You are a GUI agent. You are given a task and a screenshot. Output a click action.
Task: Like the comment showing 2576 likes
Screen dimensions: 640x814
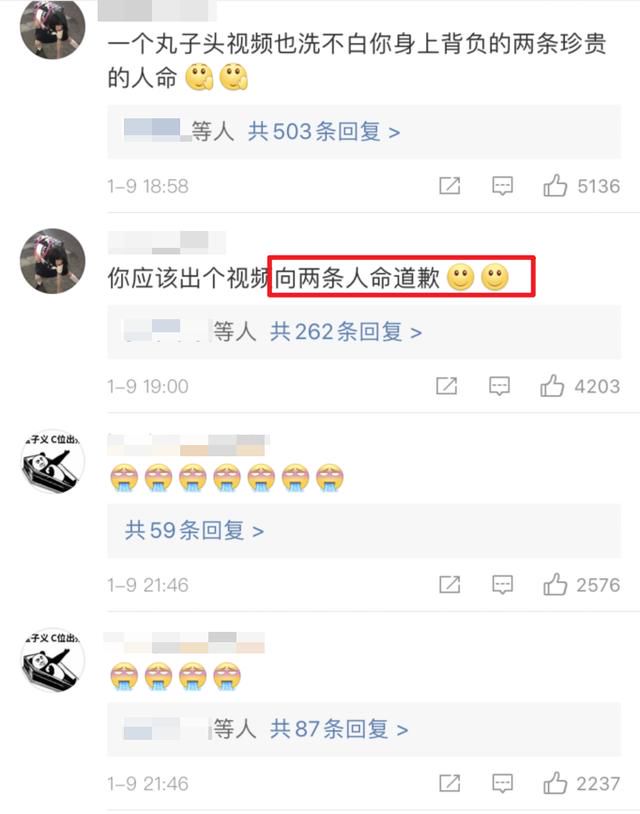coord(554,585)
